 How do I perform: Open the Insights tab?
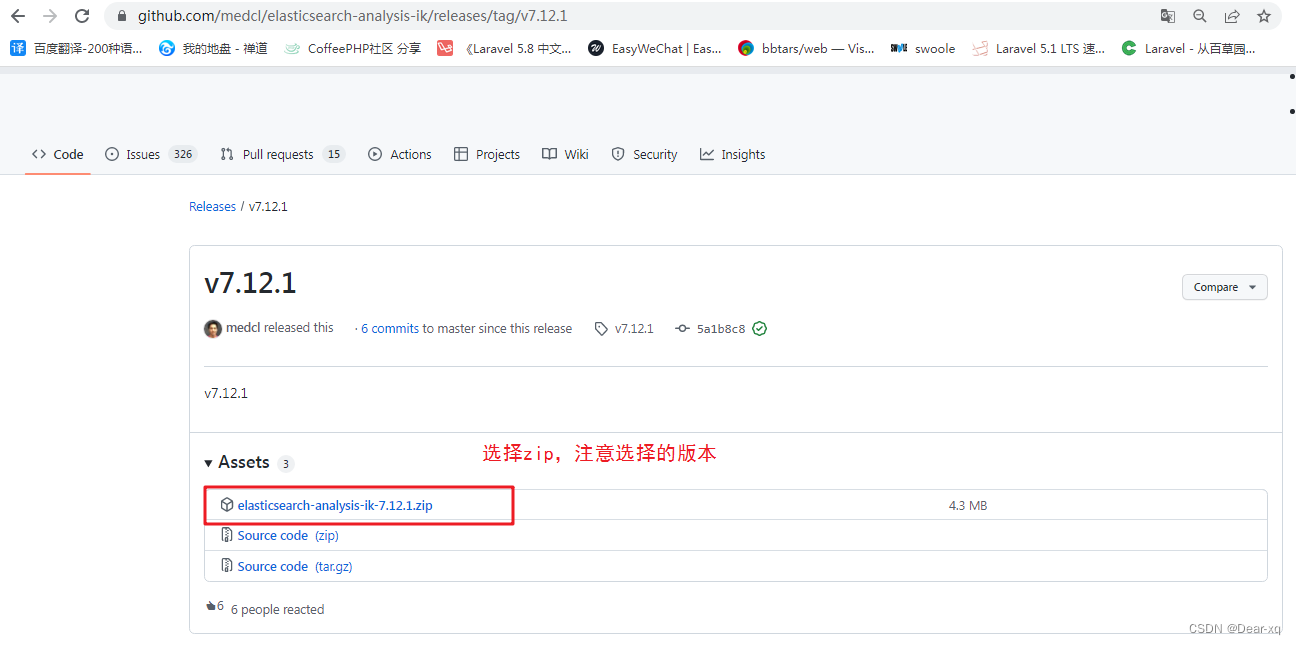pos(733,154)
